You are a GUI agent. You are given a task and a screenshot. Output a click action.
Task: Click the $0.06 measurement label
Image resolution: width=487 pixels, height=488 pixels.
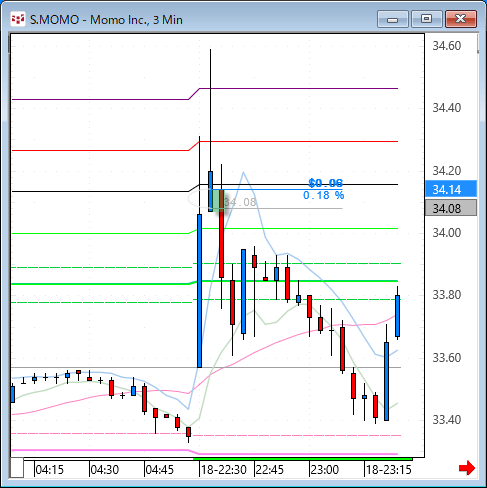point(326,183)
